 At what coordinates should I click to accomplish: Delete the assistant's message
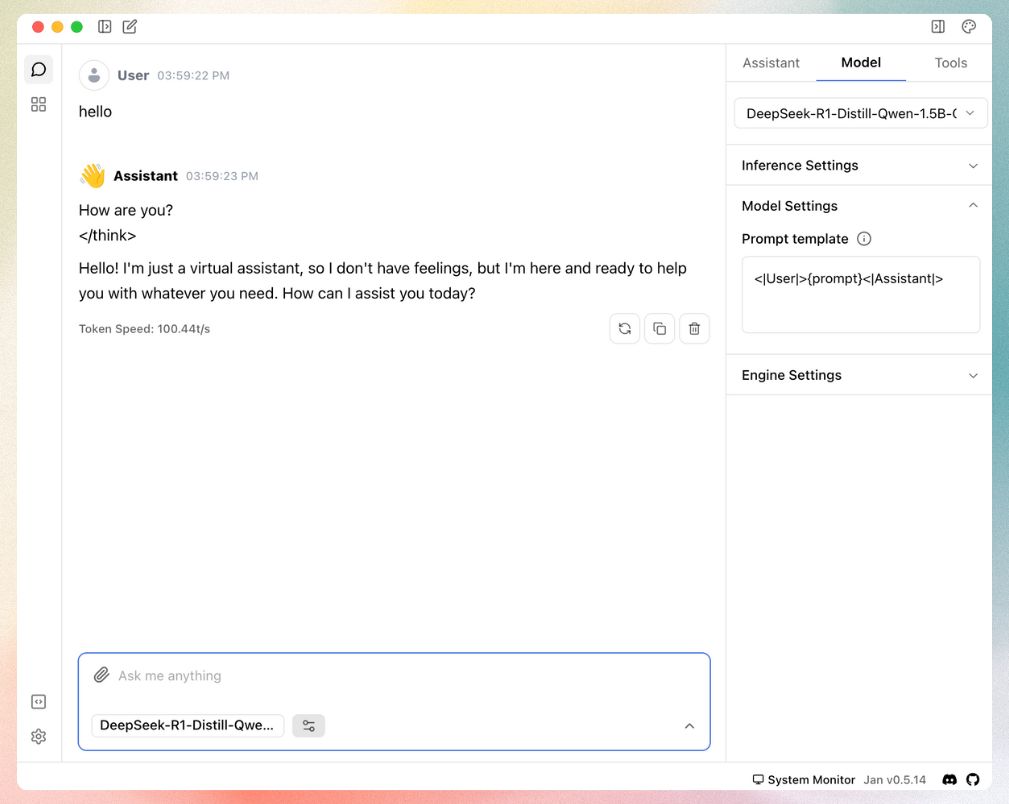coord(694,328)
